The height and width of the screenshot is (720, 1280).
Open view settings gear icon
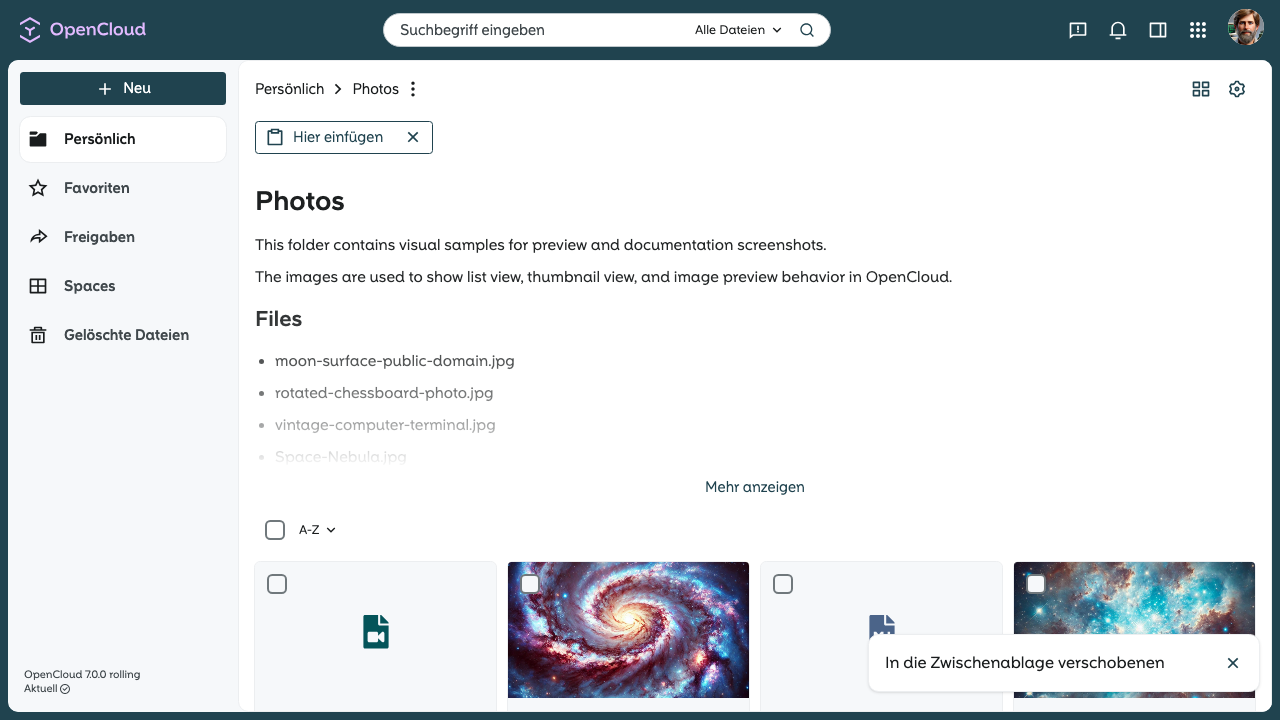(1237, 89)
